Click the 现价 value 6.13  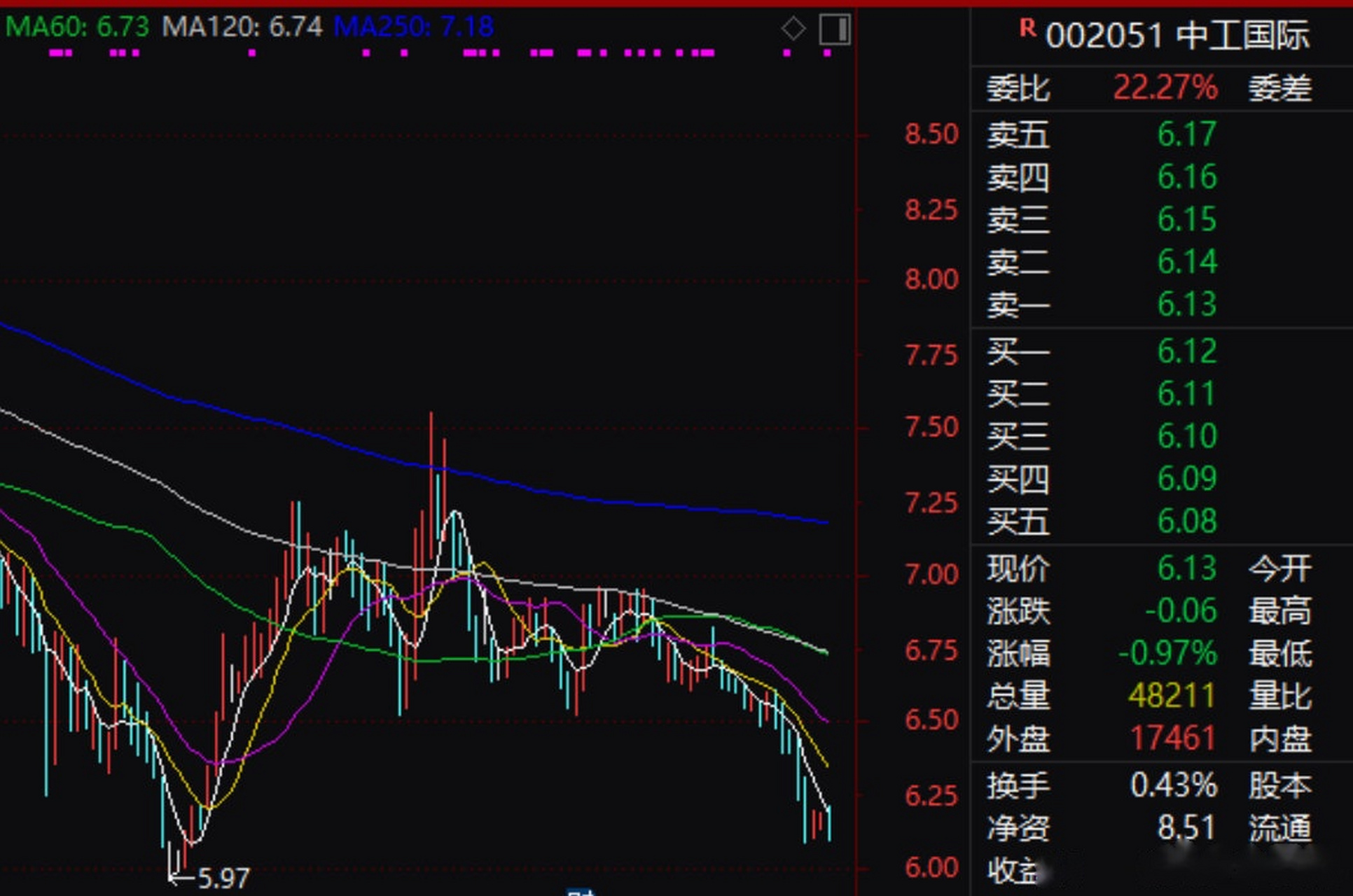click(x=1187, y=568)
